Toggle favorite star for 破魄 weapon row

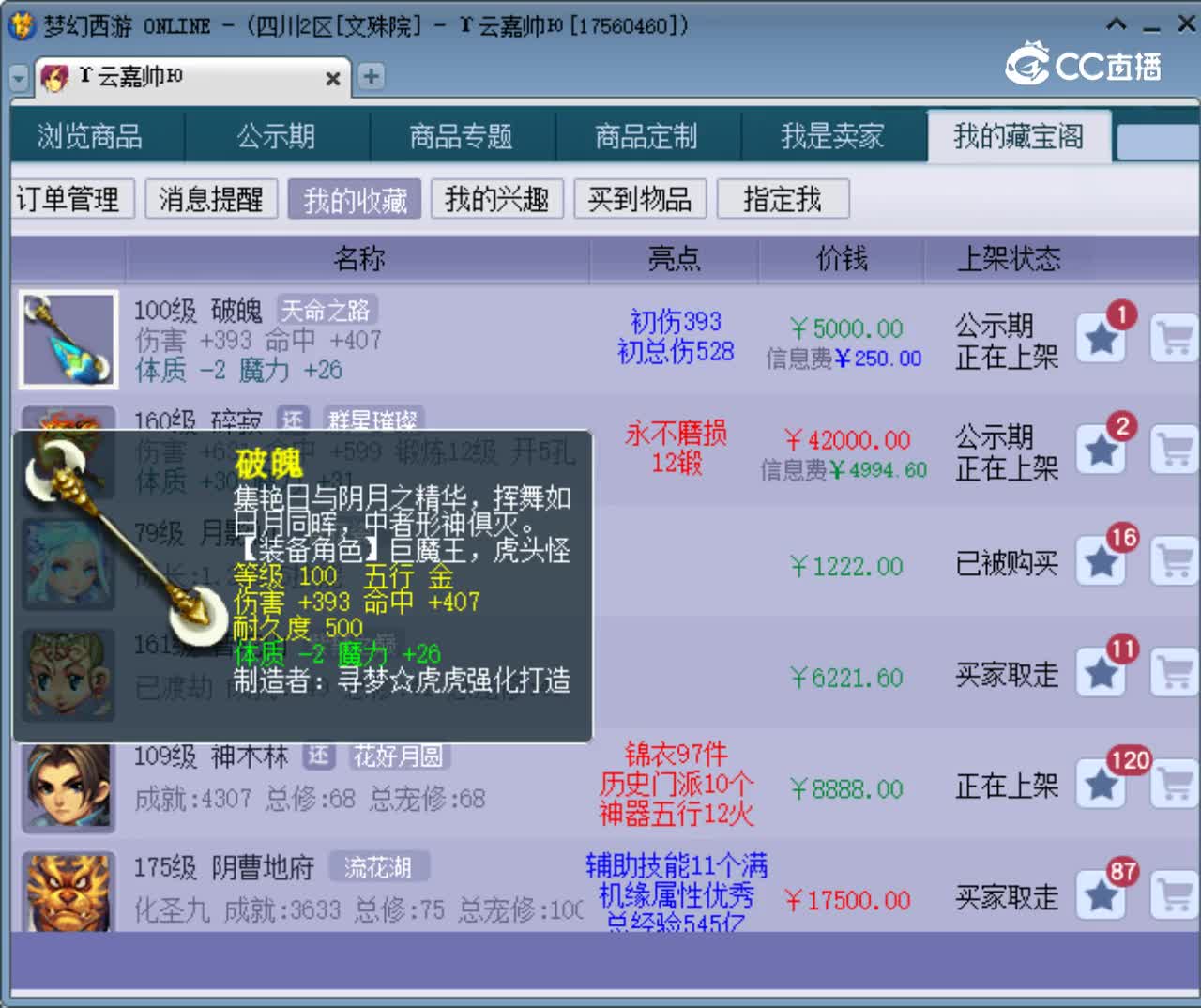(1102, 339)
